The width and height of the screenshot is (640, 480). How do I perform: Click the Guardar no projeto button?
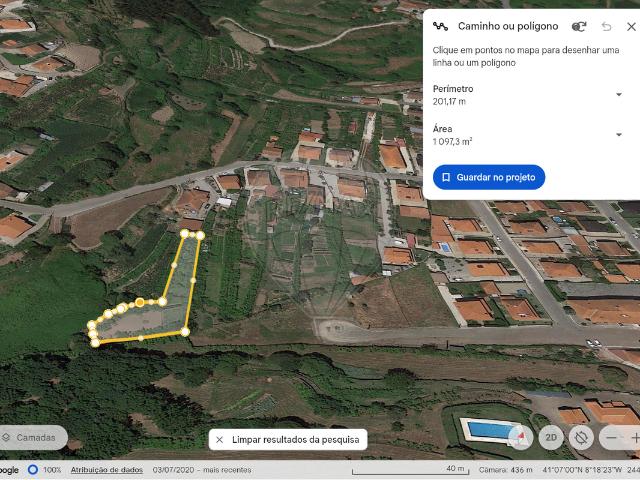(489, 177)
